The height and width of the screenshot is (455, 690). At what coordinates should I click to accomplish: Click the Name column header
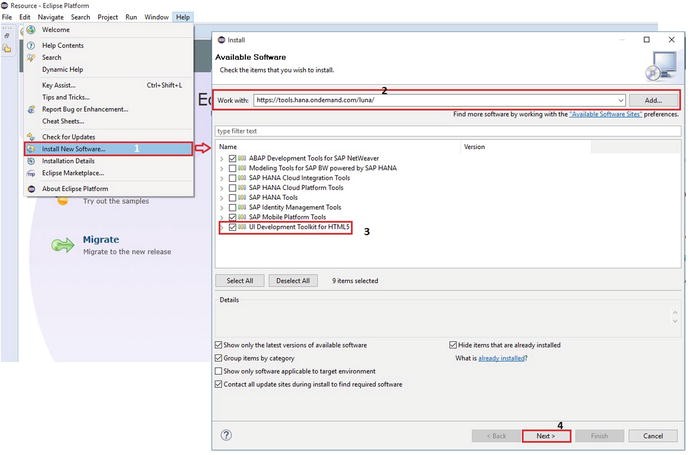tap(338, 147)
